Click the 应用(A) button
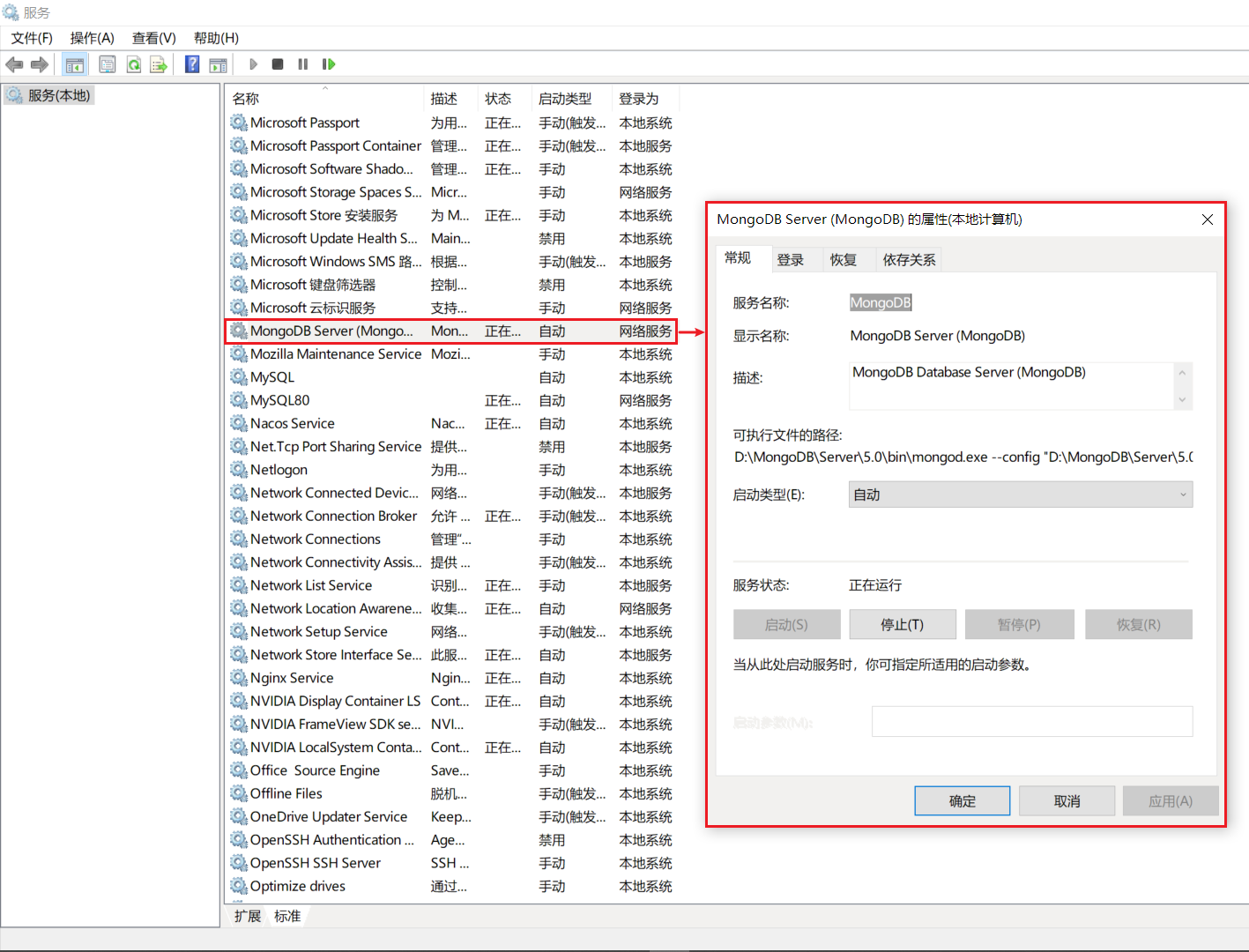1249x952 pixels. (x=1171, y=801)
